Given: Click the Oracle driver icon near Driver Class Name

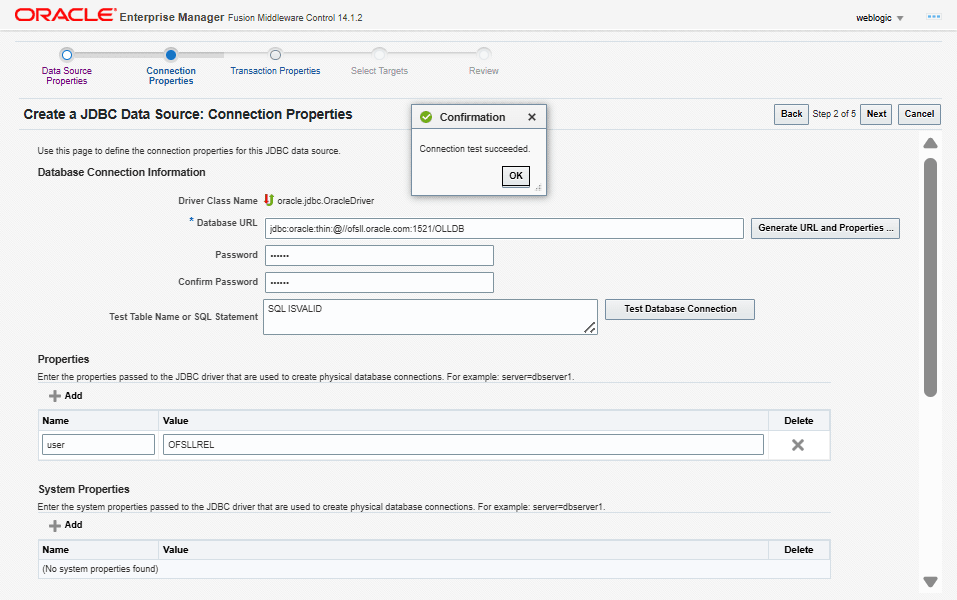Looking at the screenshot, I should 269,200.
